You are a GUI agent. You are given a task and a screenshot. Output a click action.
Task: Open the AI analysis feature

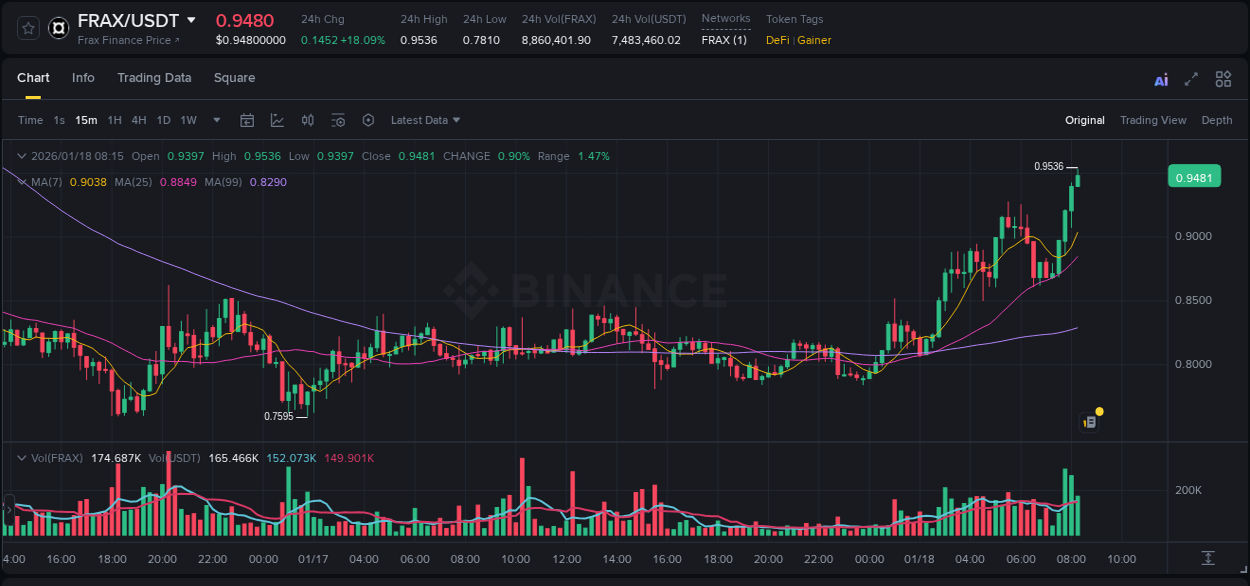point(1161,78)
